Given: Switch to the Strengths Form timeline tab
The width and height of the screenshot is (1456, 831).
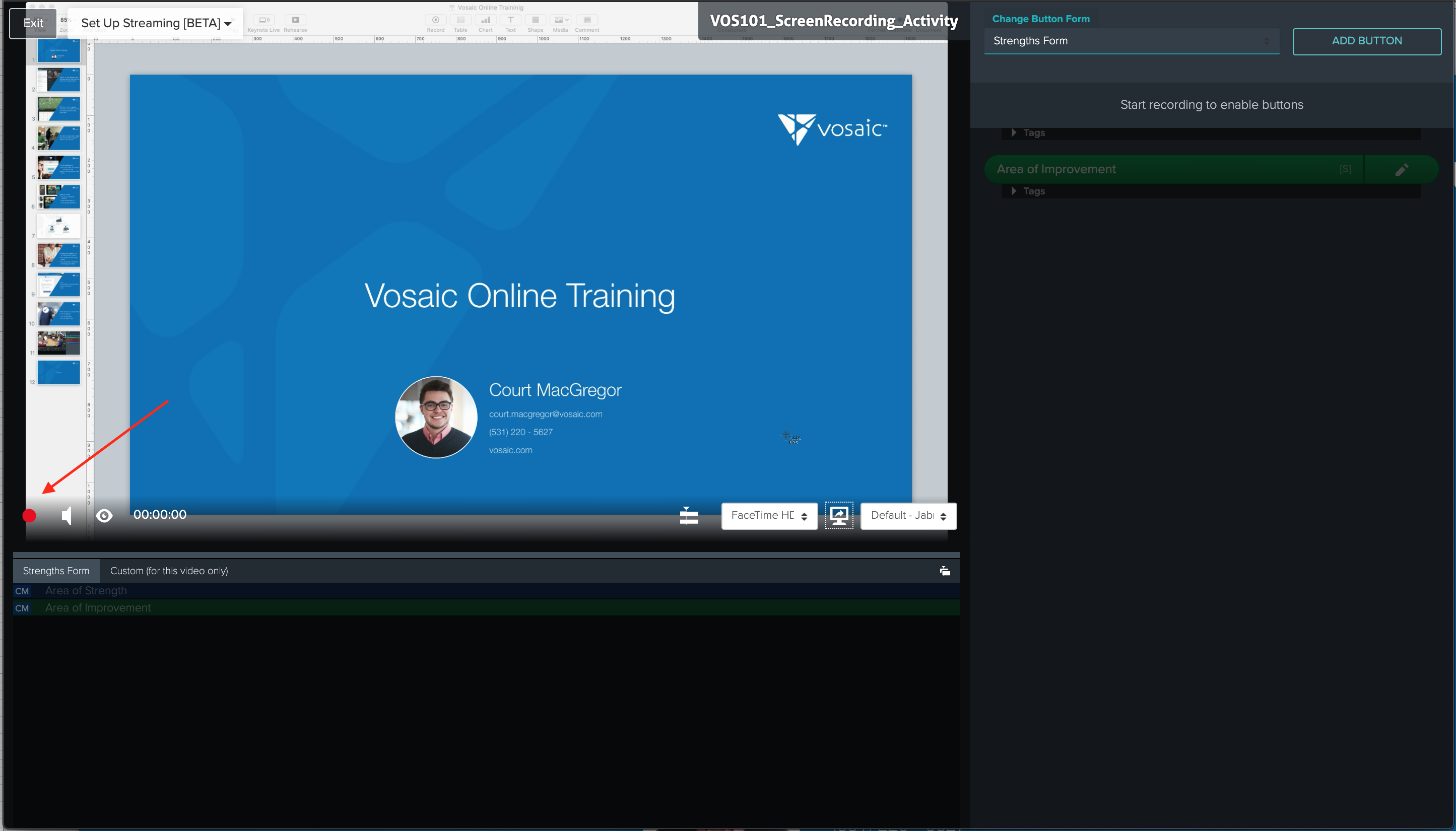Looking at the screenshot, I should (56, 571).
